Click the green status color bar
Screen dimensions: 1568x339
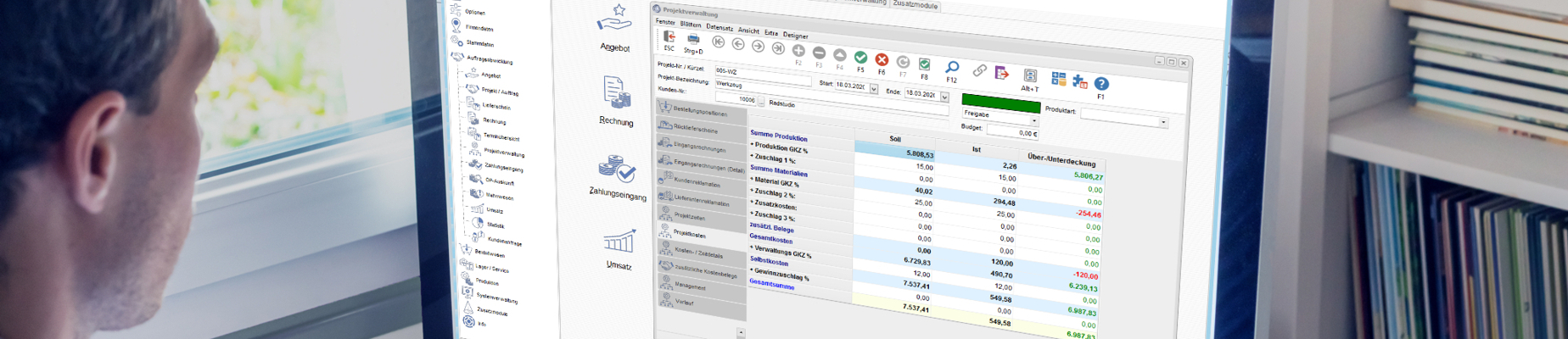pos(1000,103)
